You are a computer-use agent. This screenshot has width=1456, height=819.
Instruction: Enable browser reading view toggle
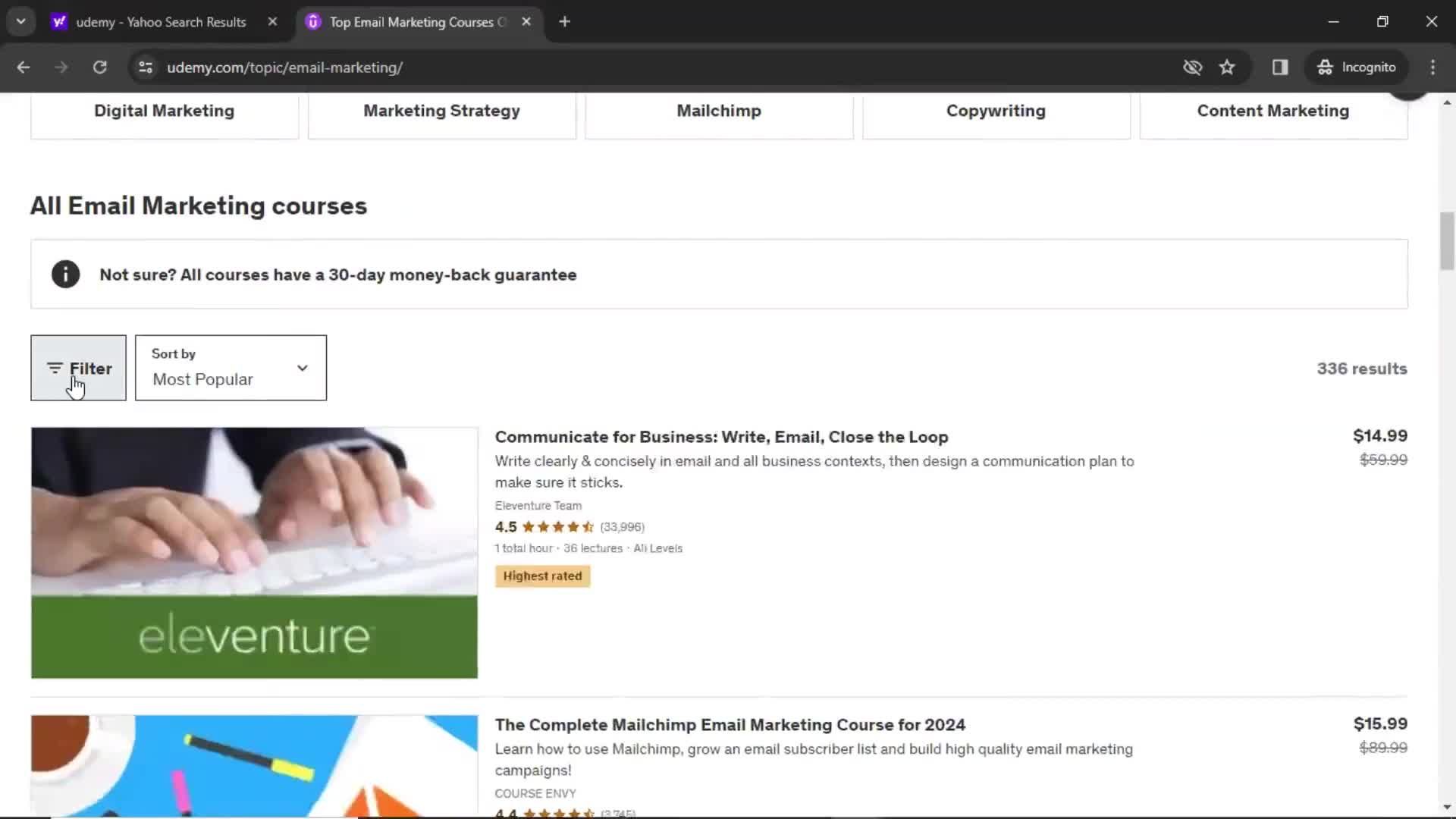(1281, 67)
